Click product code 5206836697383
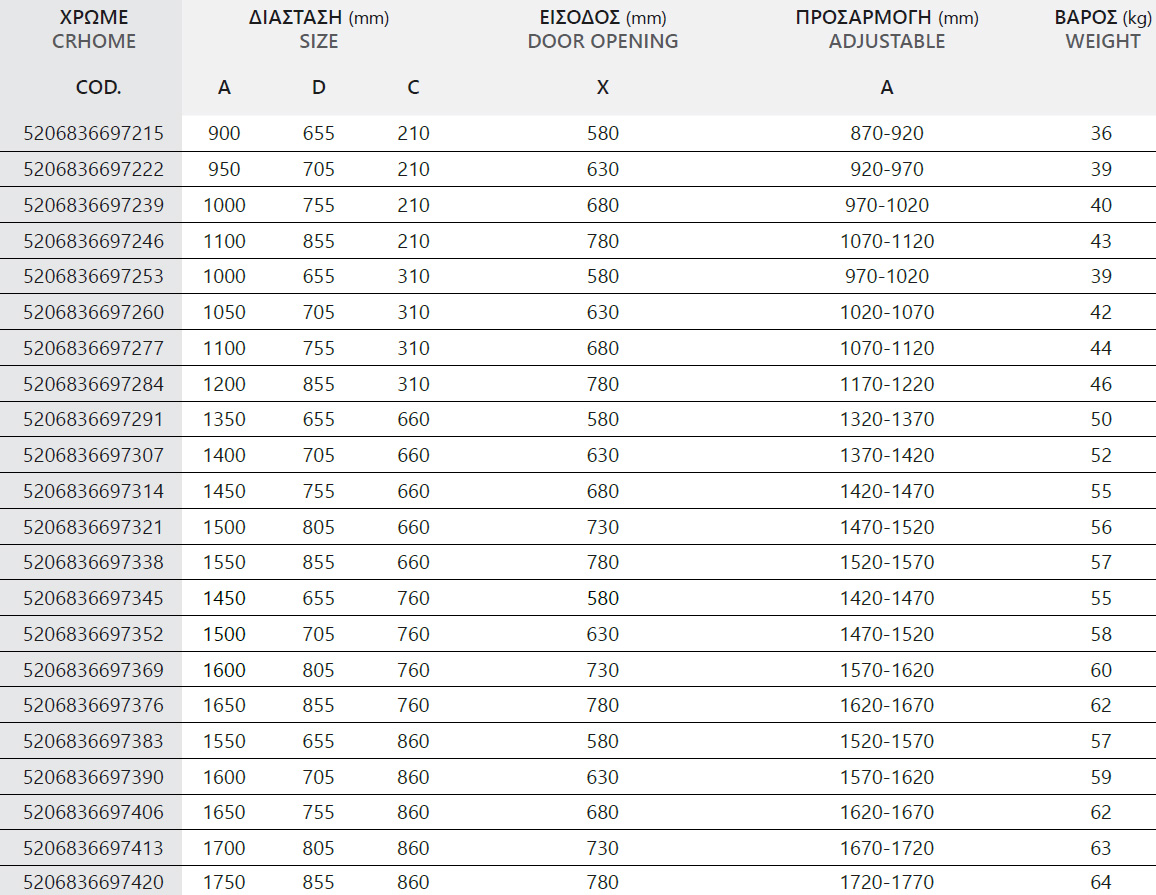 [94, 741]
